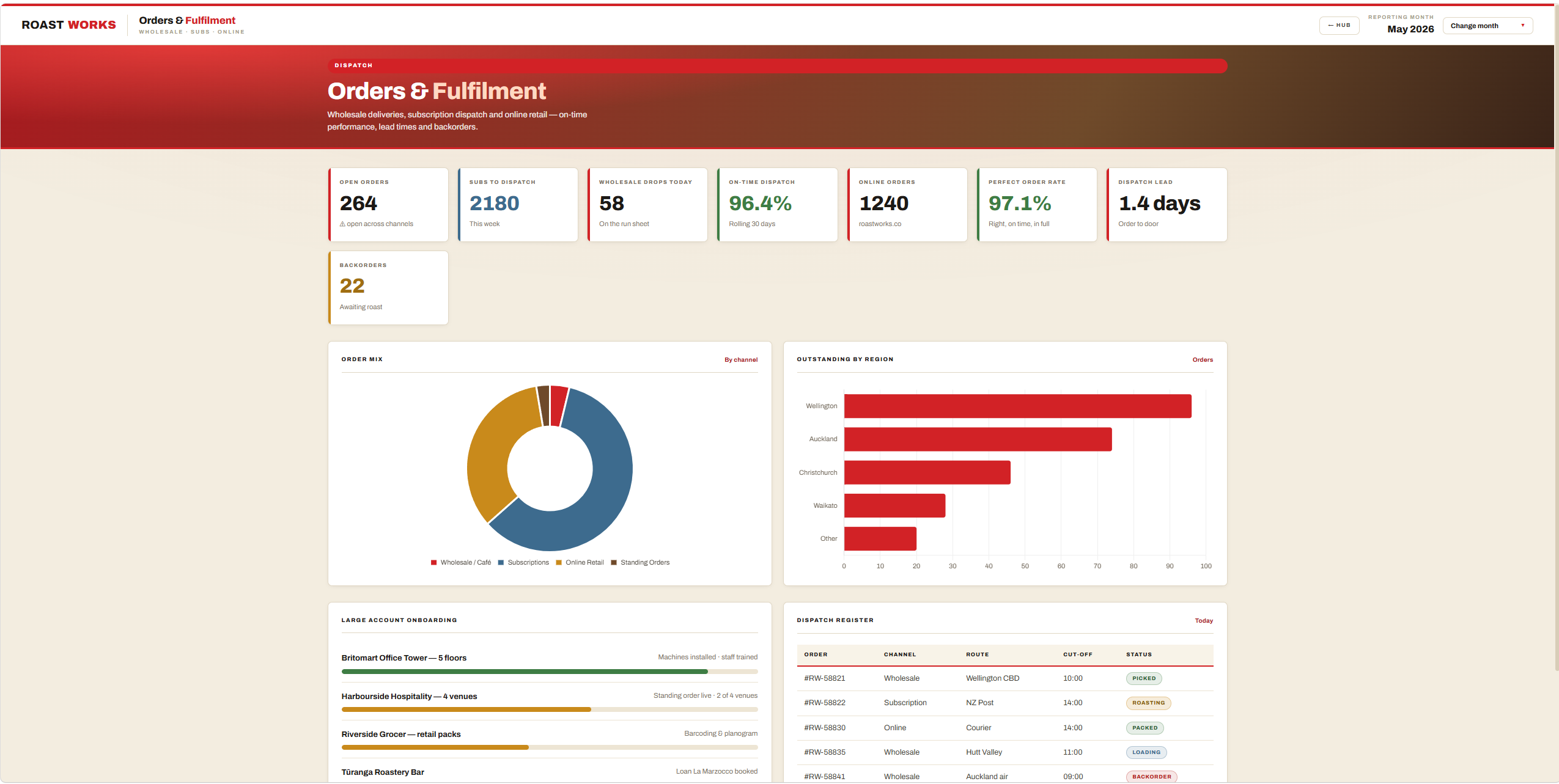Click the Other bar in the region chart
Screen dimensions: 1559x784
[x=880, y=539]
